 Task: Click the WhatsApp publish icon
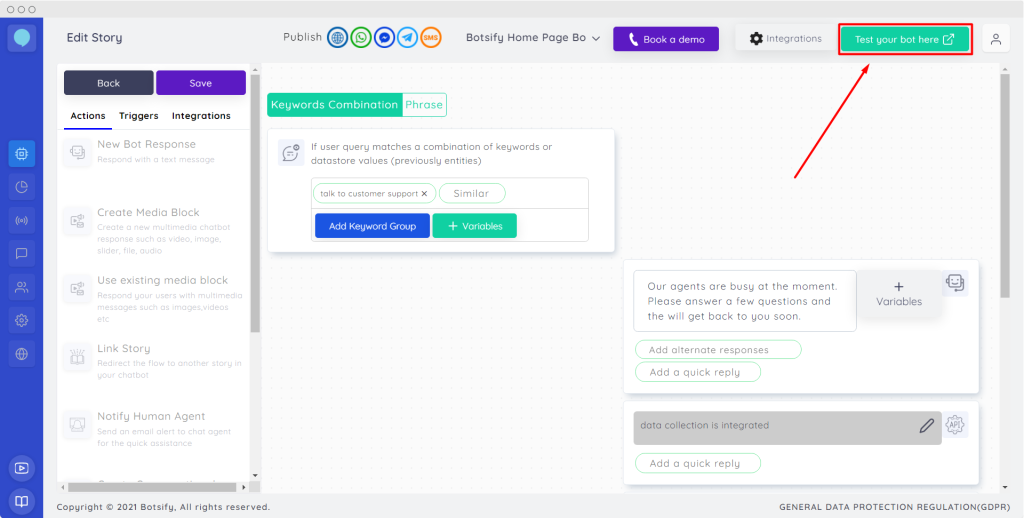pyautogui.click(x=361, y=38)
